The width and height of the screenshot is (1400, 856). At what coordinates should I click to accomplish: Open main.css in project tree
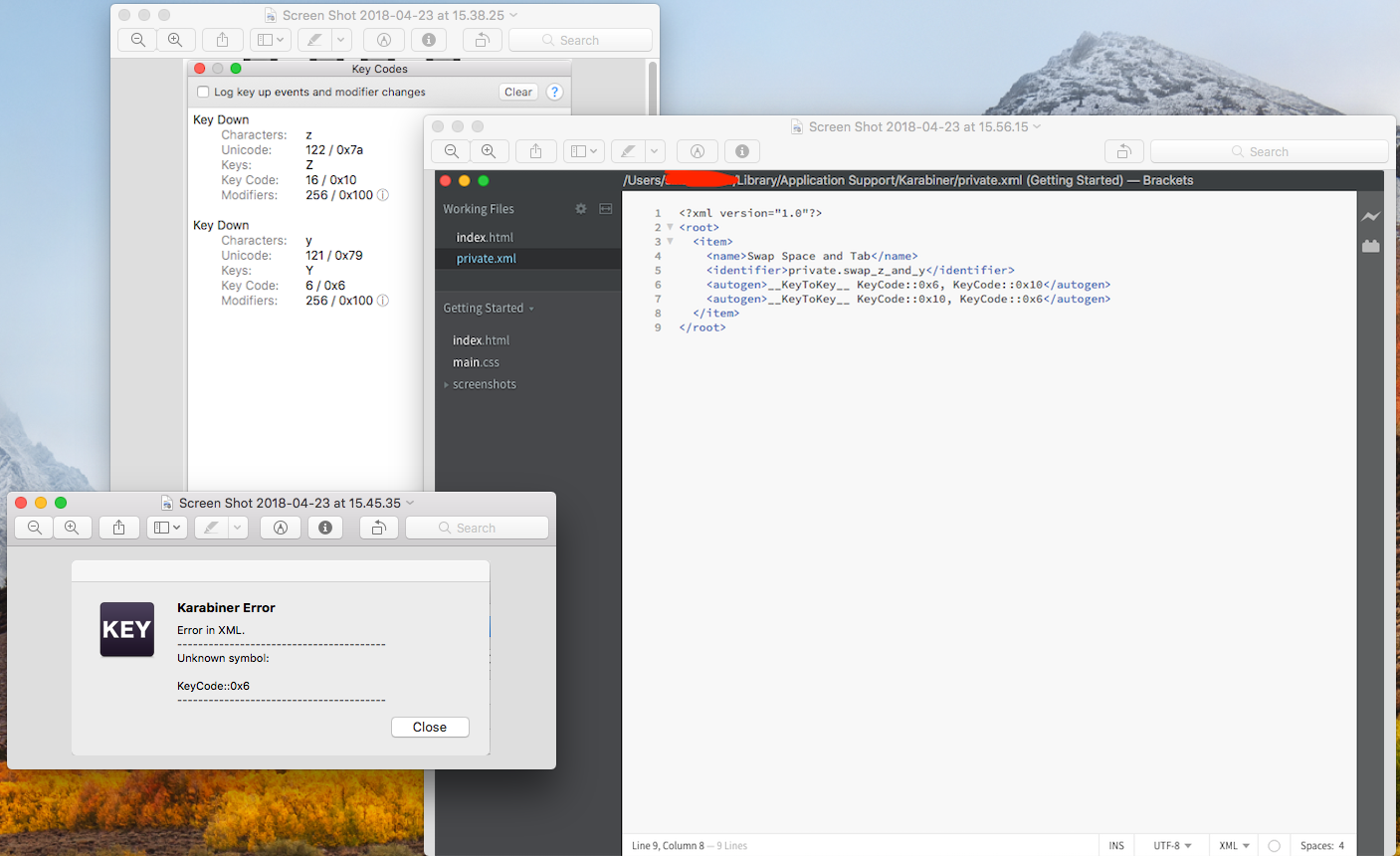pyautogui.click(x=476, y=362)
